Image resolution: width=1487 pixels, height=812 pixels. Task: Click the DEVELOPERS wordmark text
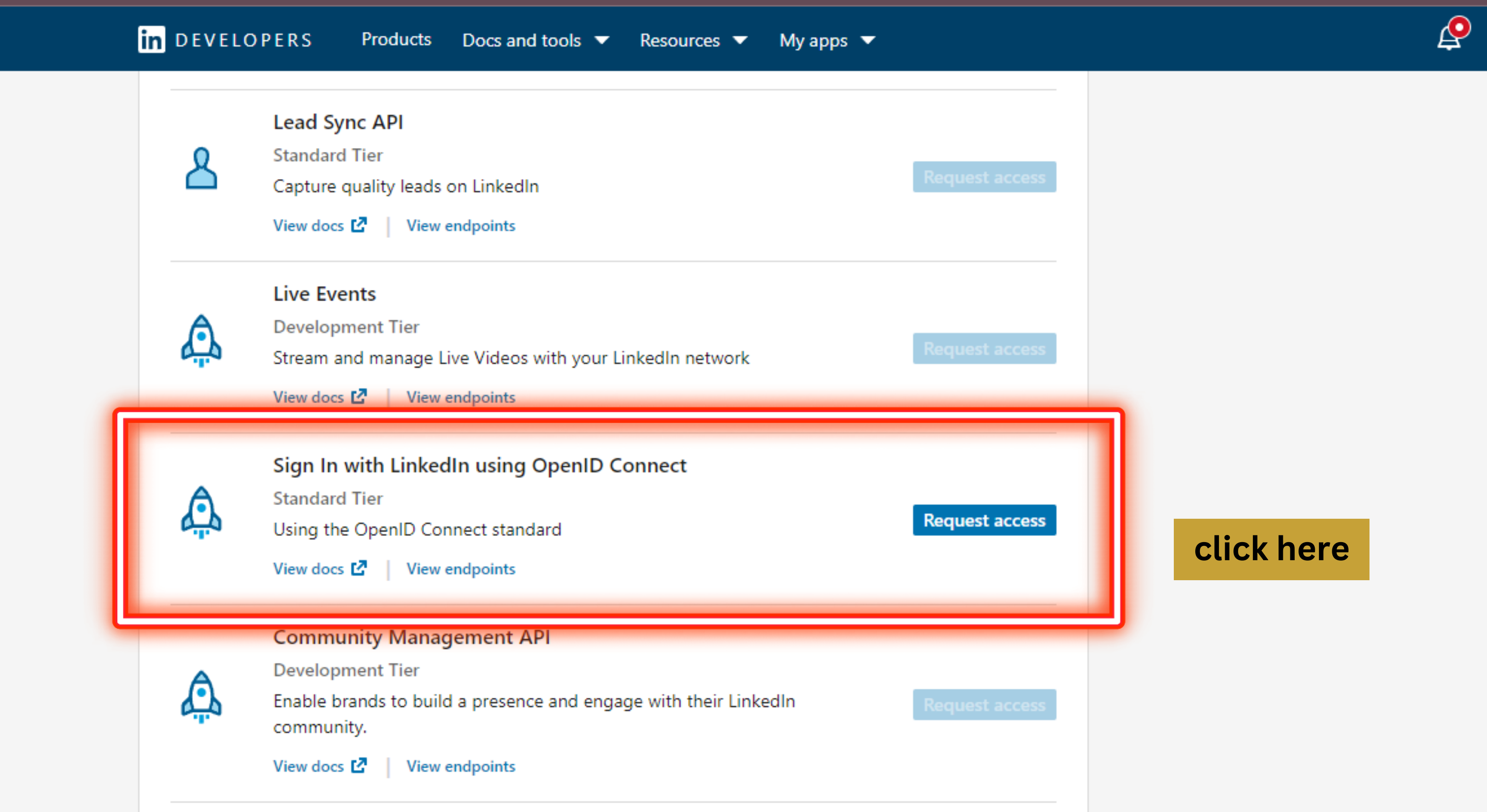coord(244,40)
